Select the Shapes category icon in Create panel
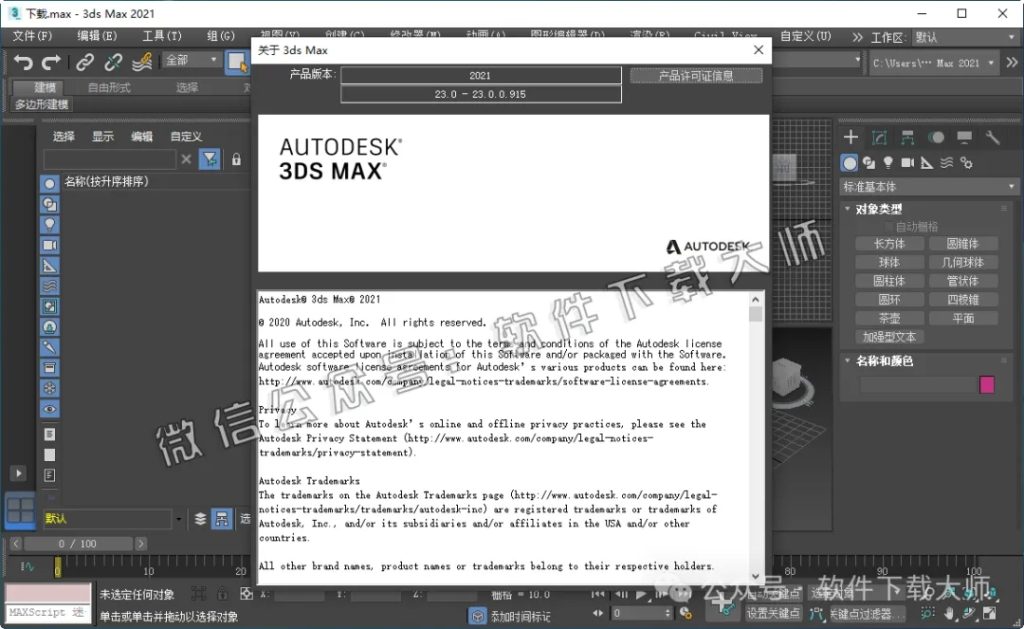 (x=869, y=164)
